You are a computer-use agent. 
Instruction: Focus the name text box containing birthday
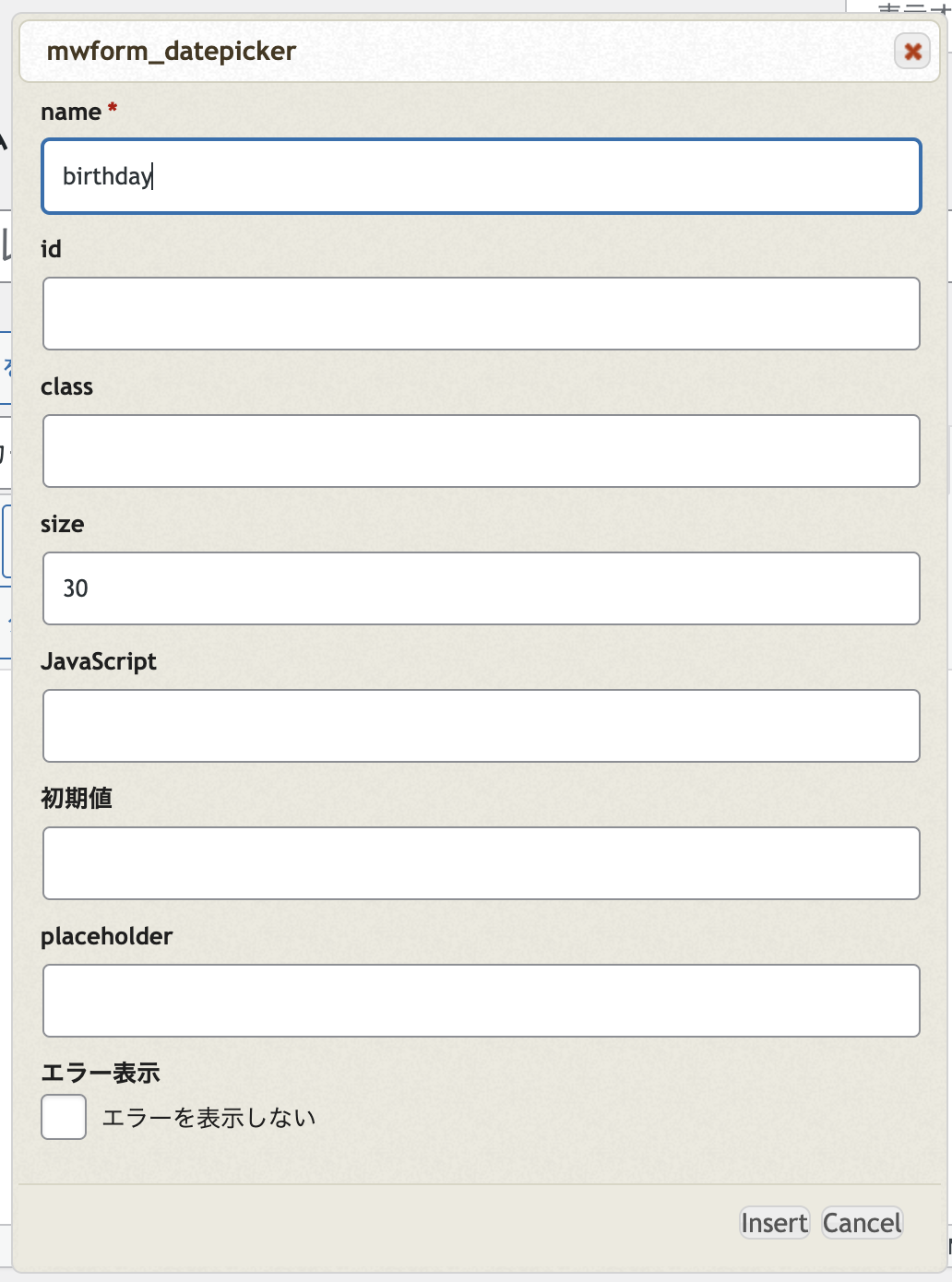point(481,176)
